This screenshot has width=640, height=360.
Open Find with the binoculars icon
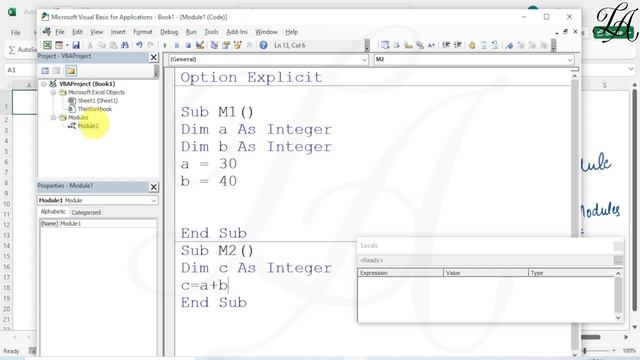tap(125, 45)
